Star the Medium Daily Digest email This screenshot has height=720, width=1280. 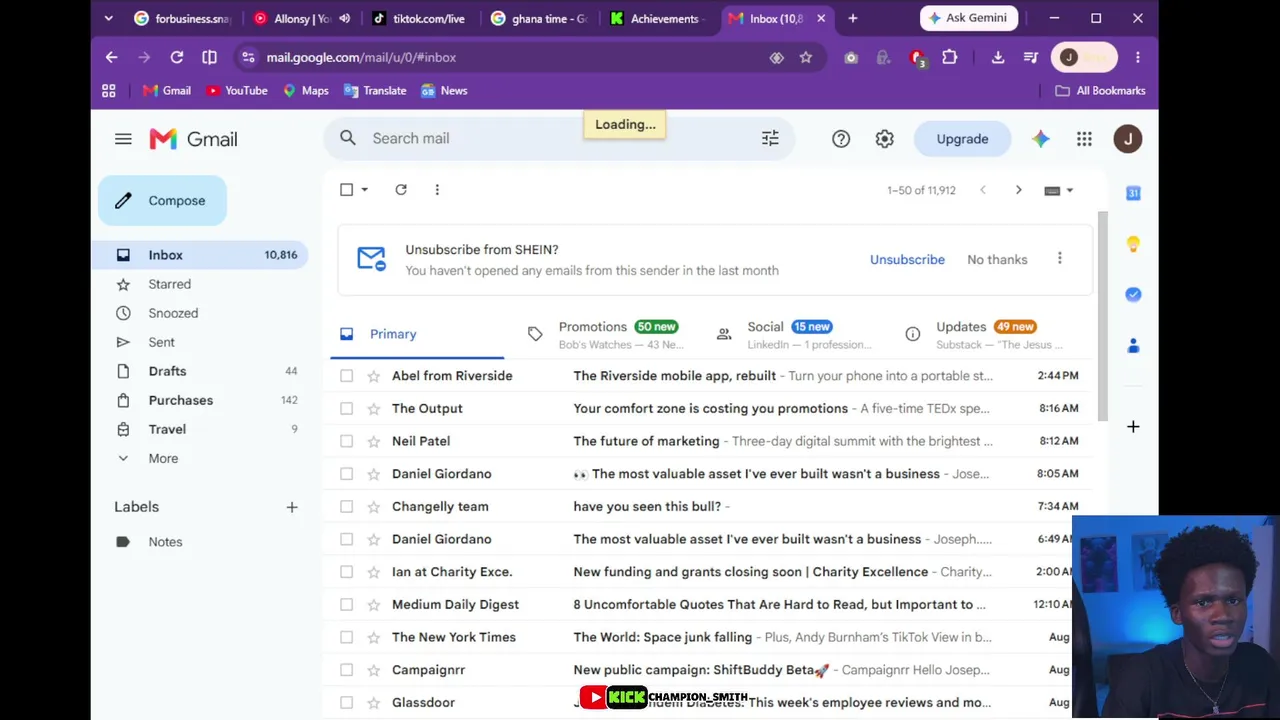click(x=373, y=604)
